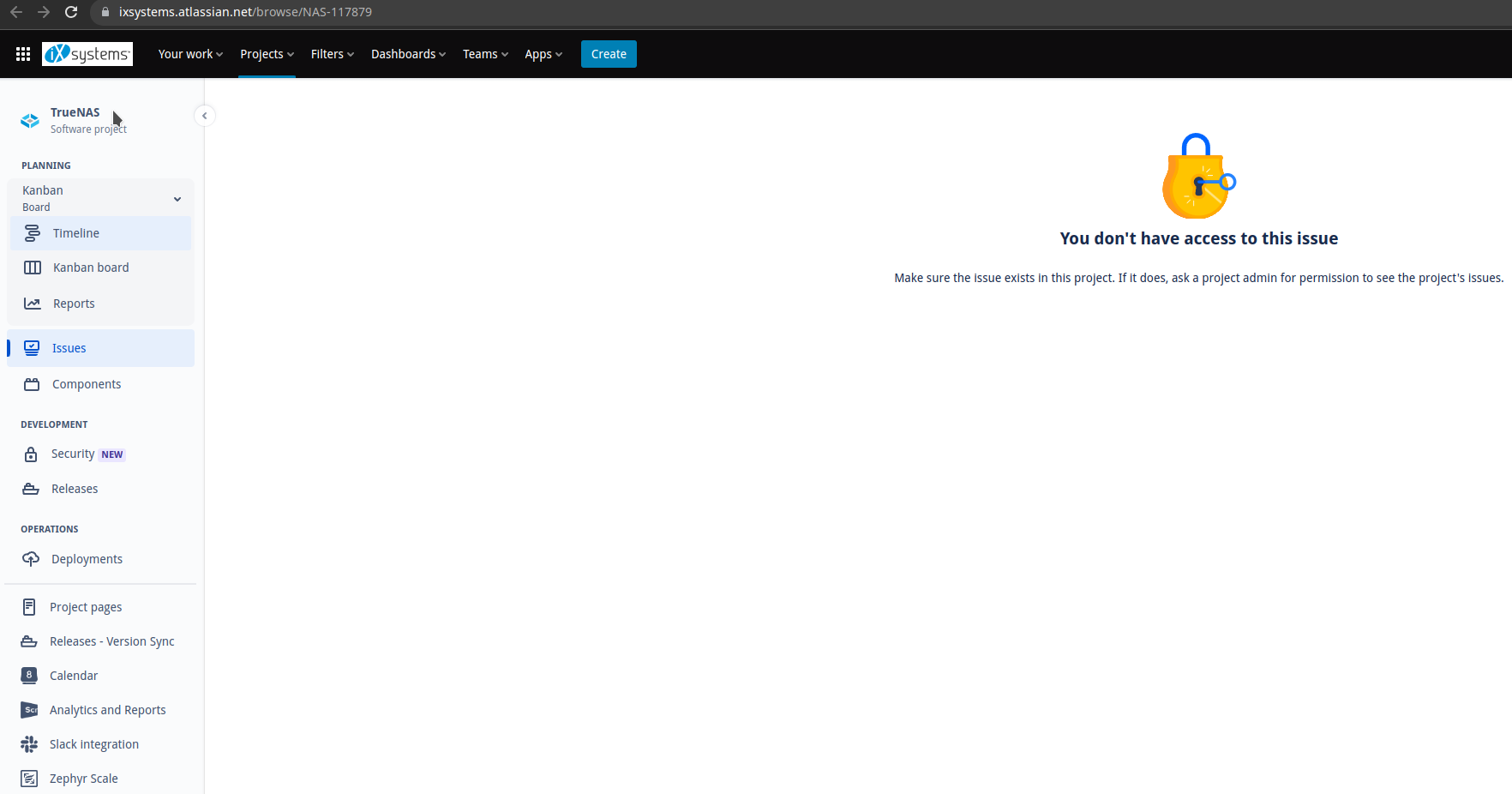The image size is (1512, 794).
Task: Click the Analytics and Reports icon
Action: (x=29, y=710)
